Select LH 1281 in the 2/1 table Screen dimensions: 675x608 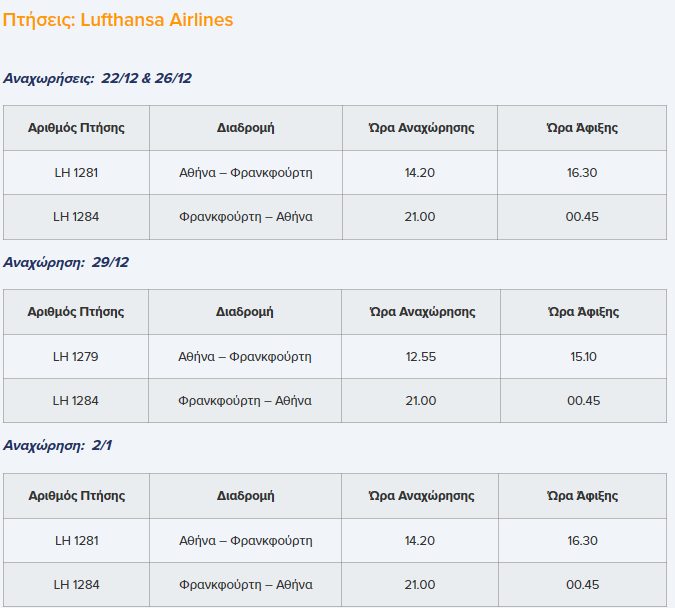[x=76, y=540]
